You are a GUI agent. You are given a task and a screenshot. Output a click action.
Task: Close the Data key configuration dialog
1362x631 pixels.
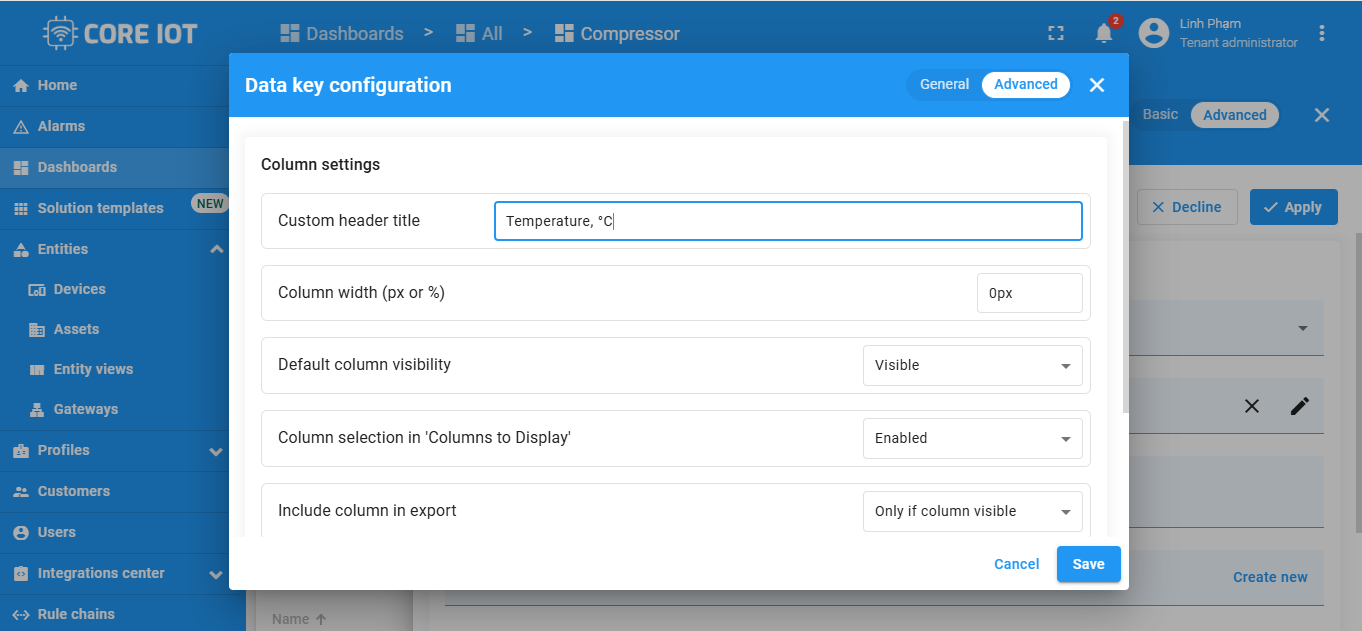click(x=1097, y=85)
